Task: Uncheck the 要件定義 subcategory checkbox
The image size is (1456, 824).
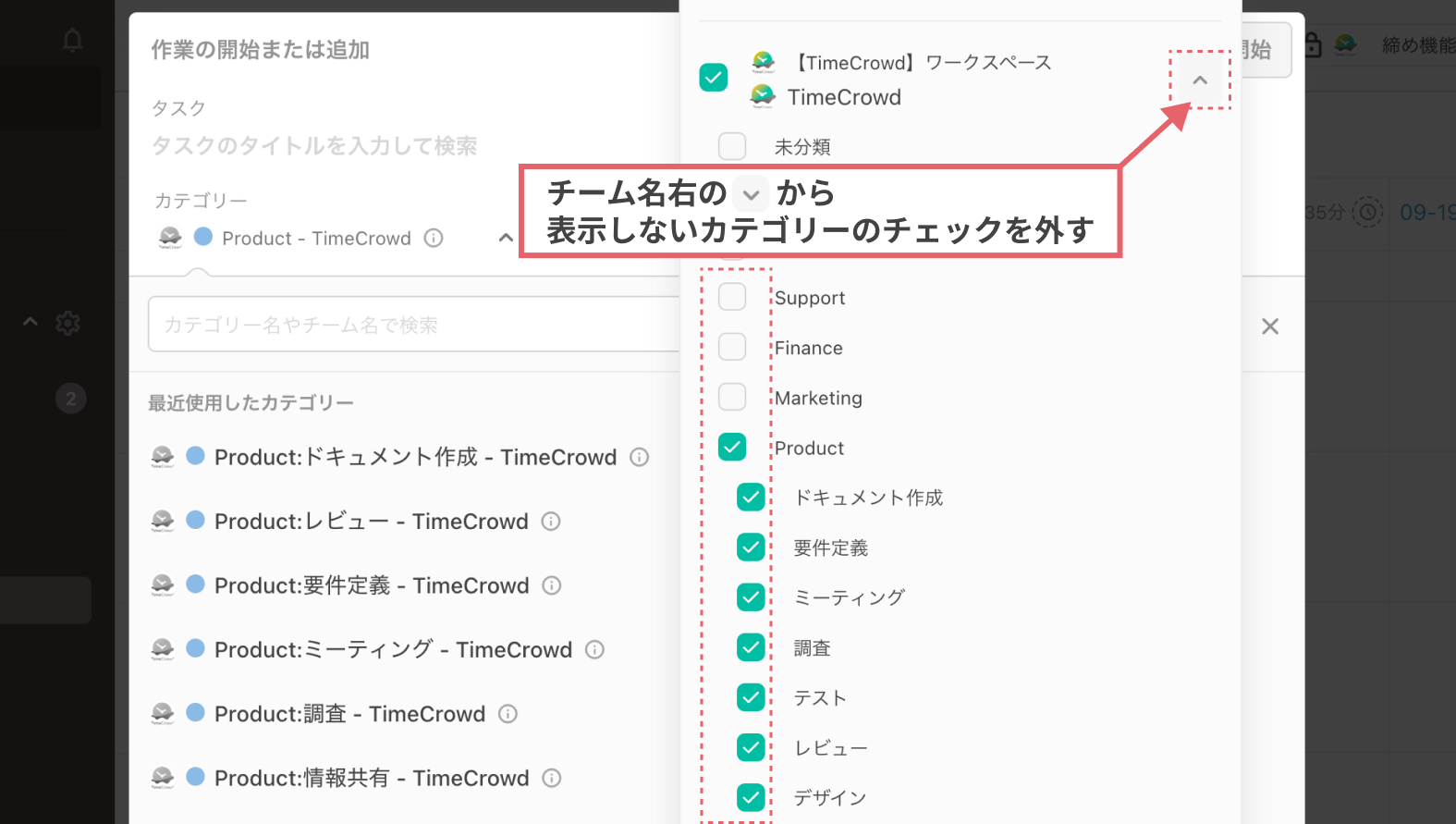Action: pyautogui.click(x=751, y=547)
